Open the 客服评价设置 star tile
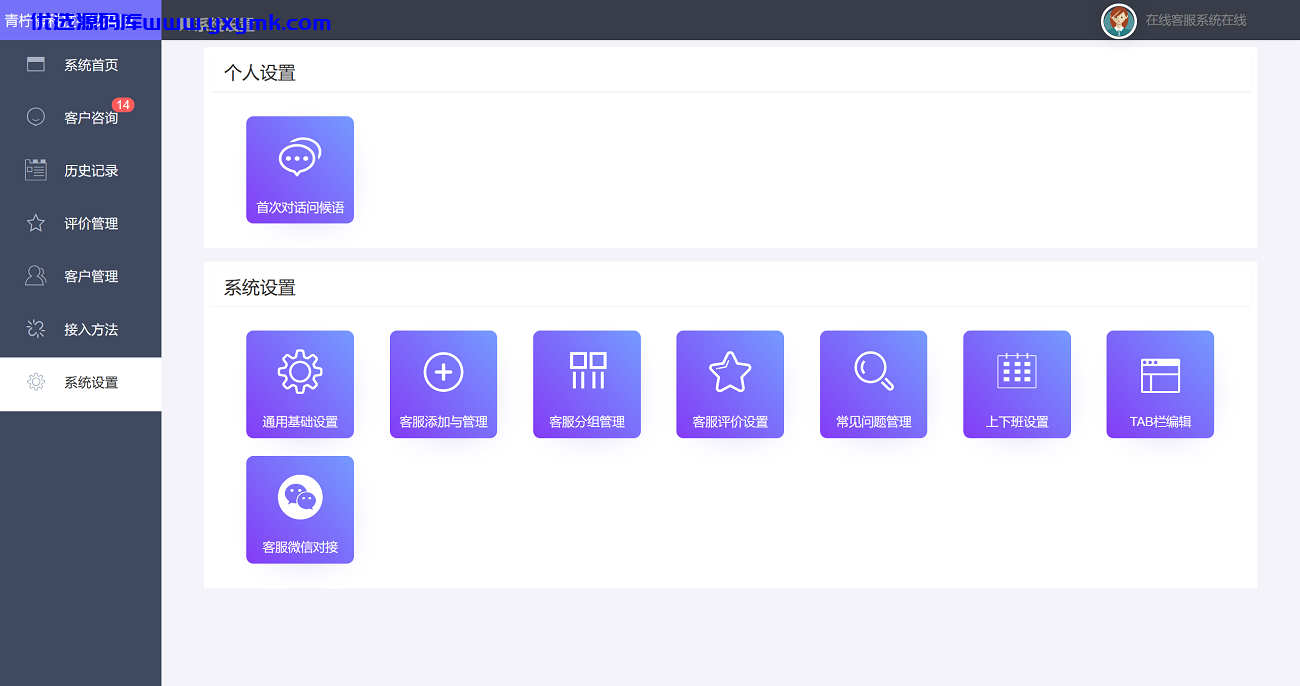Viewport: 1300px width, 686px height. [730, 384]
